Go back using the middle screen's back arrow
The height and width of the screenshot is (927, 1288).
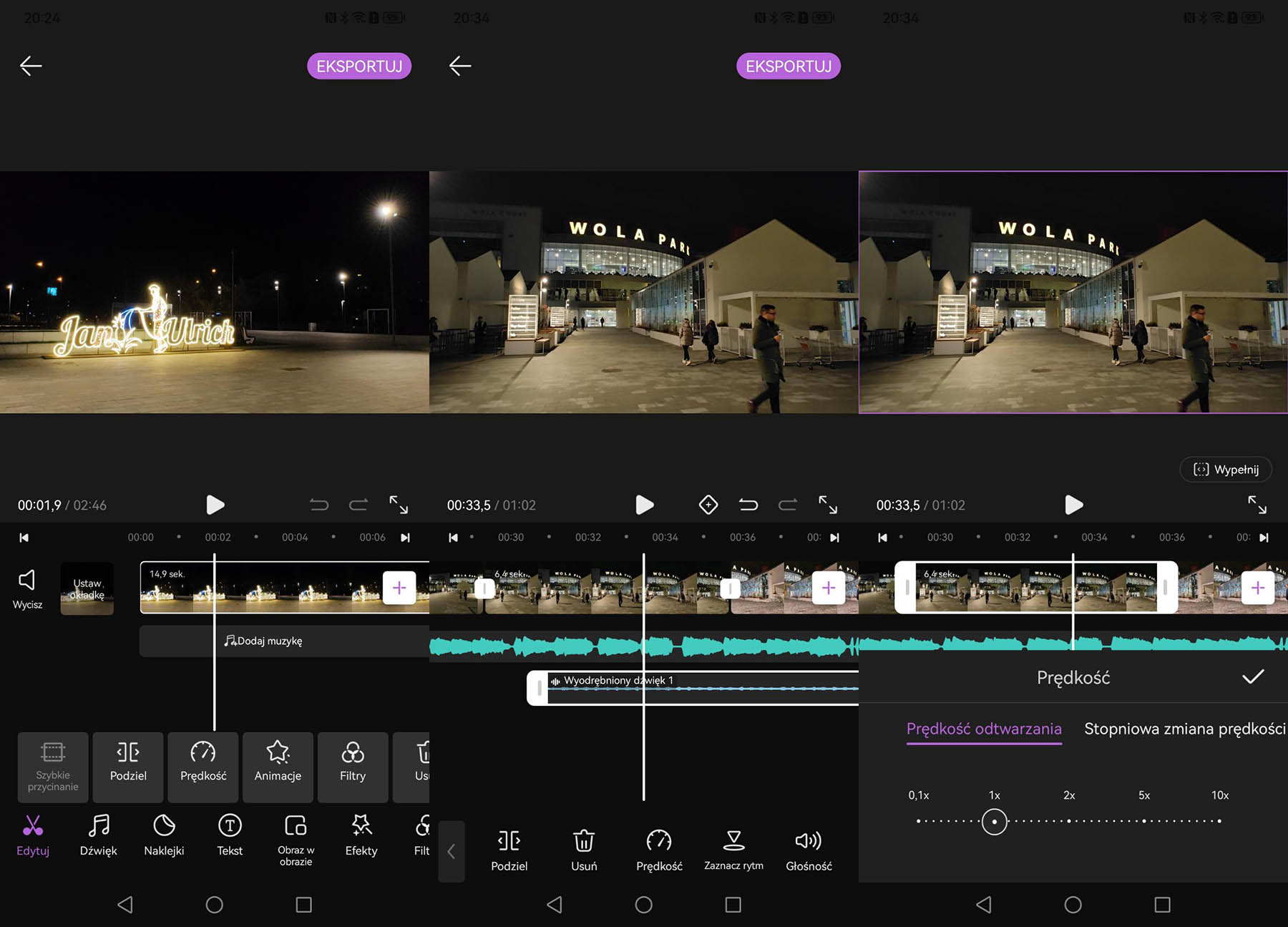point(460,66)
